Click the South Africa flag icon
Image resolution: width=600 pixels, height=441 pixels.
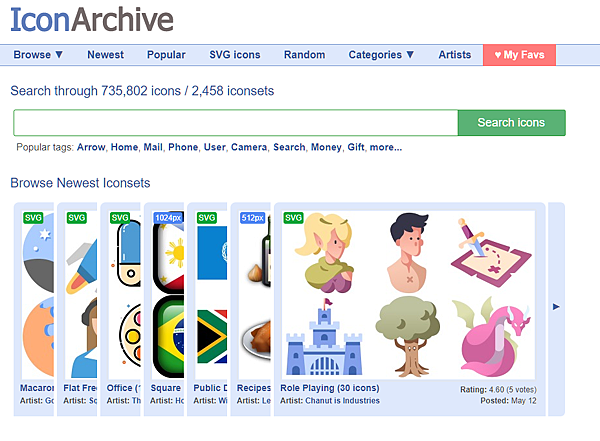[x=212, y=336]
